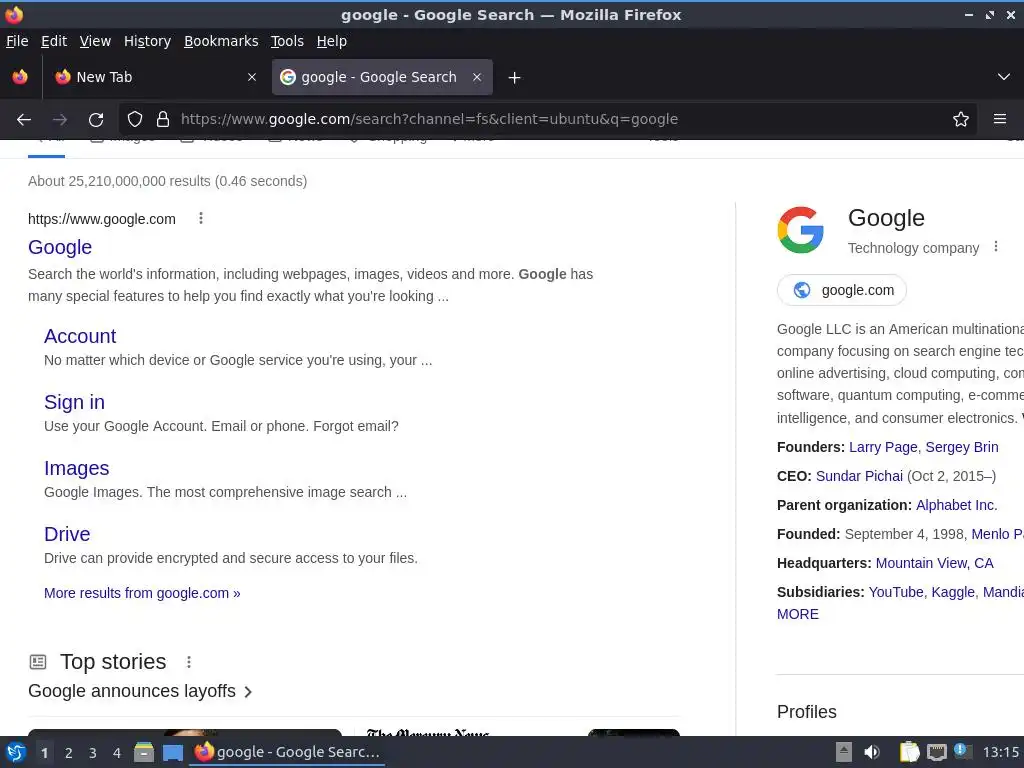Image resolution: width=1024 pixels, height=768 pixels.
Task: Open the Tools menu
Action: [287, 41]
